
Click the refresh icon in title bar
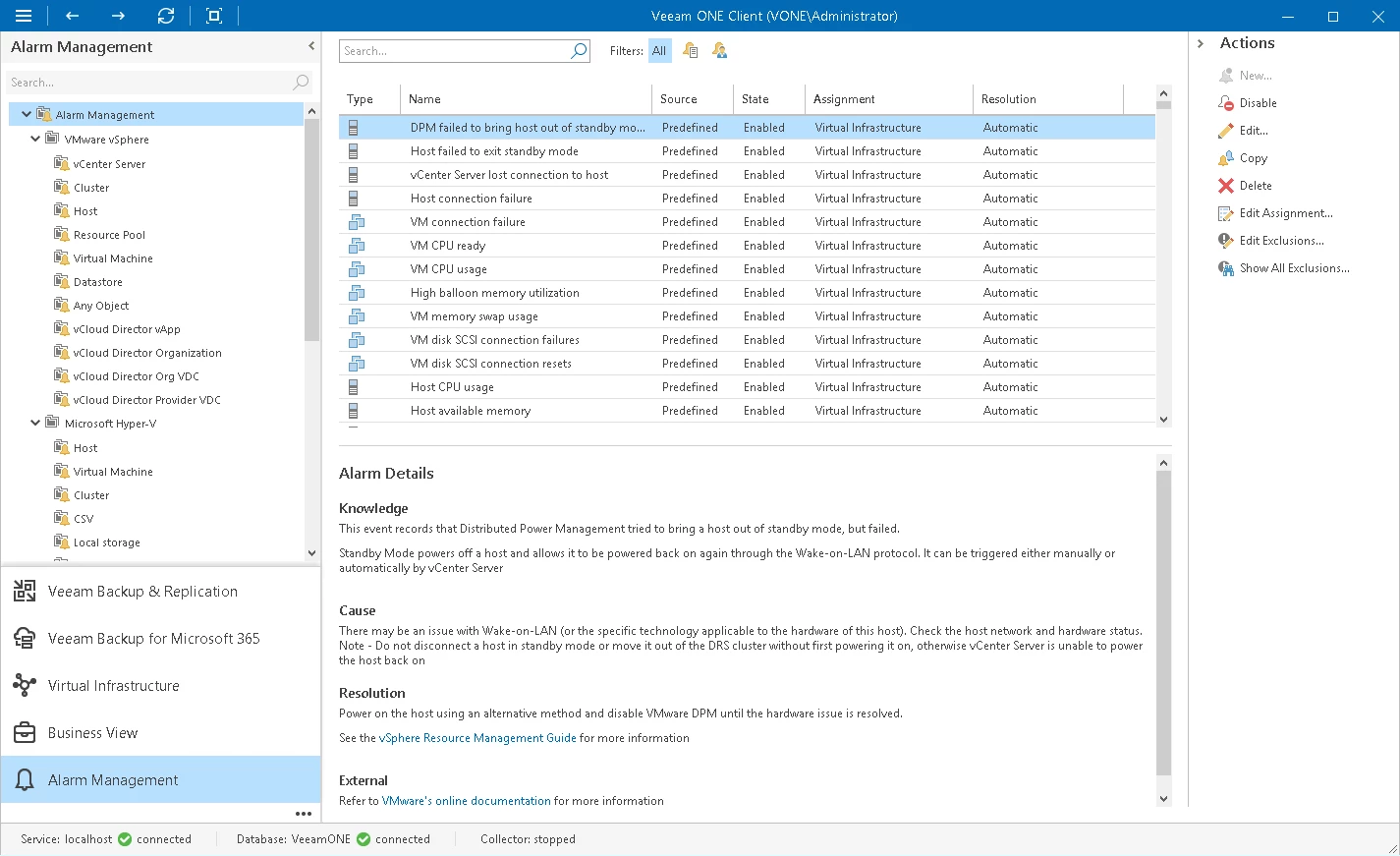(x=166, y=16)
